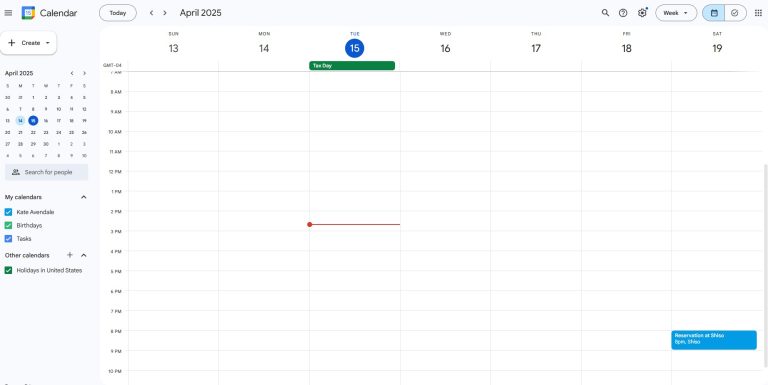Go to next week arrow in header
768x385 pixels.
165,13
